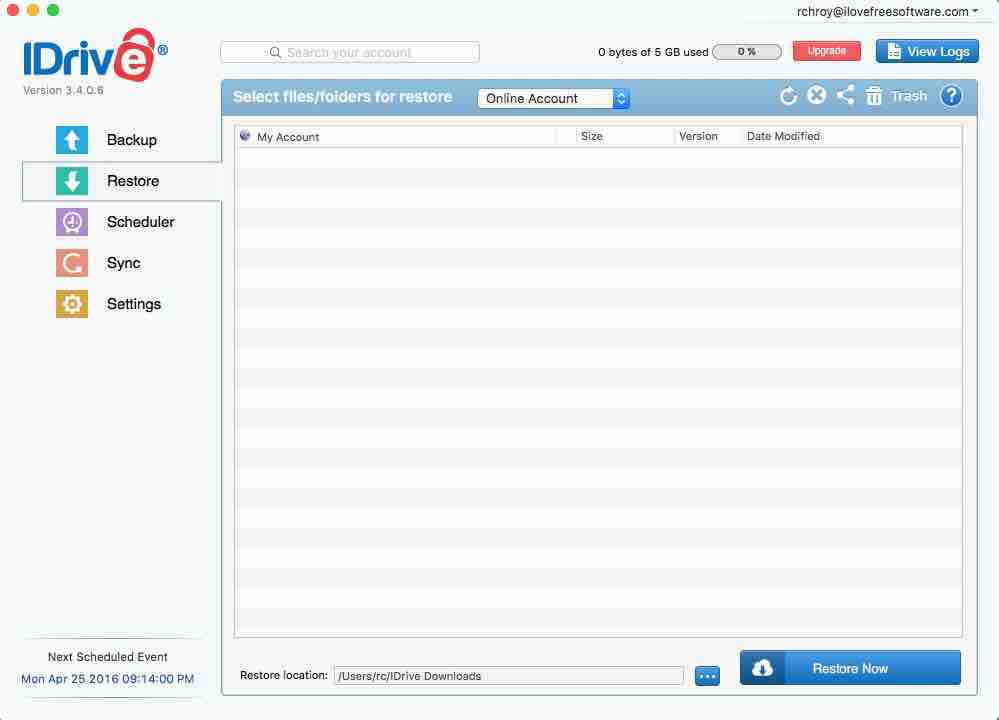This screenshot has height=720, width=999.
Task: Click the My Account globe icon
Action: [x=245, y=136]
